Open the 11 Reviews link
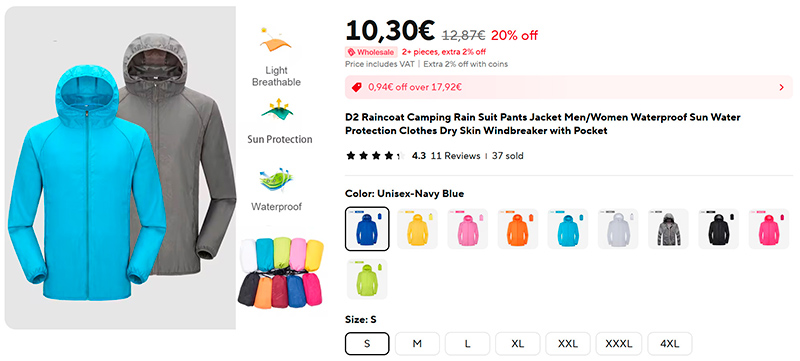 455,156
